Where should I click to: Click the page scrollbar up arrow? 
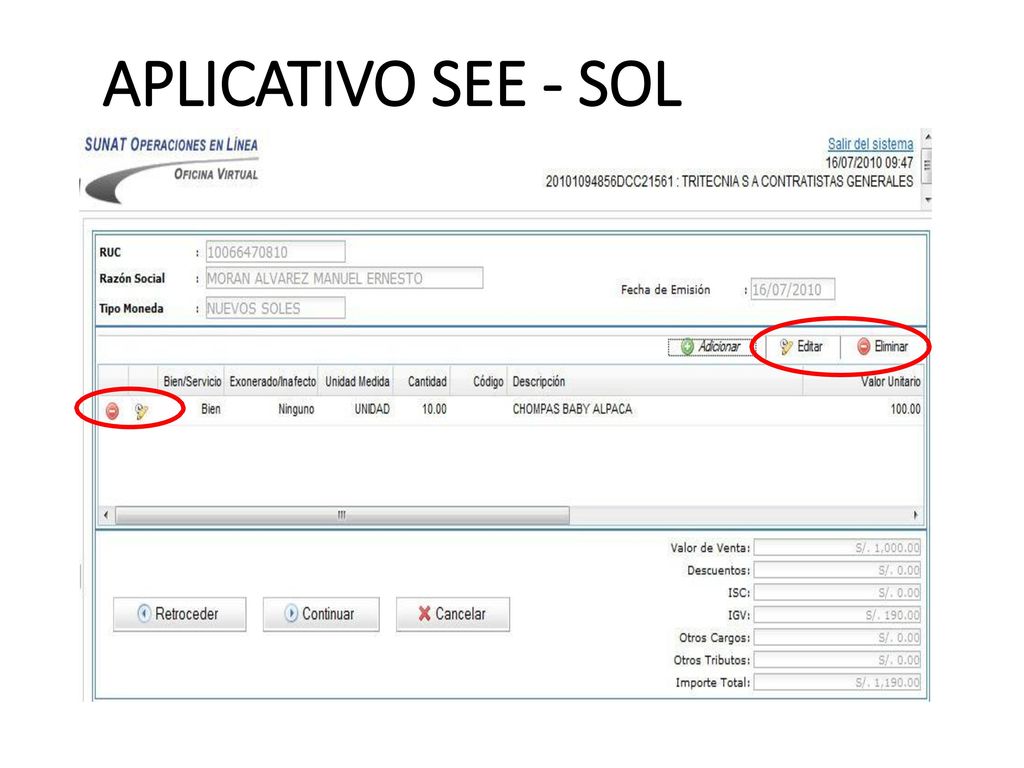pyautogui.click(x=927, y=137)
